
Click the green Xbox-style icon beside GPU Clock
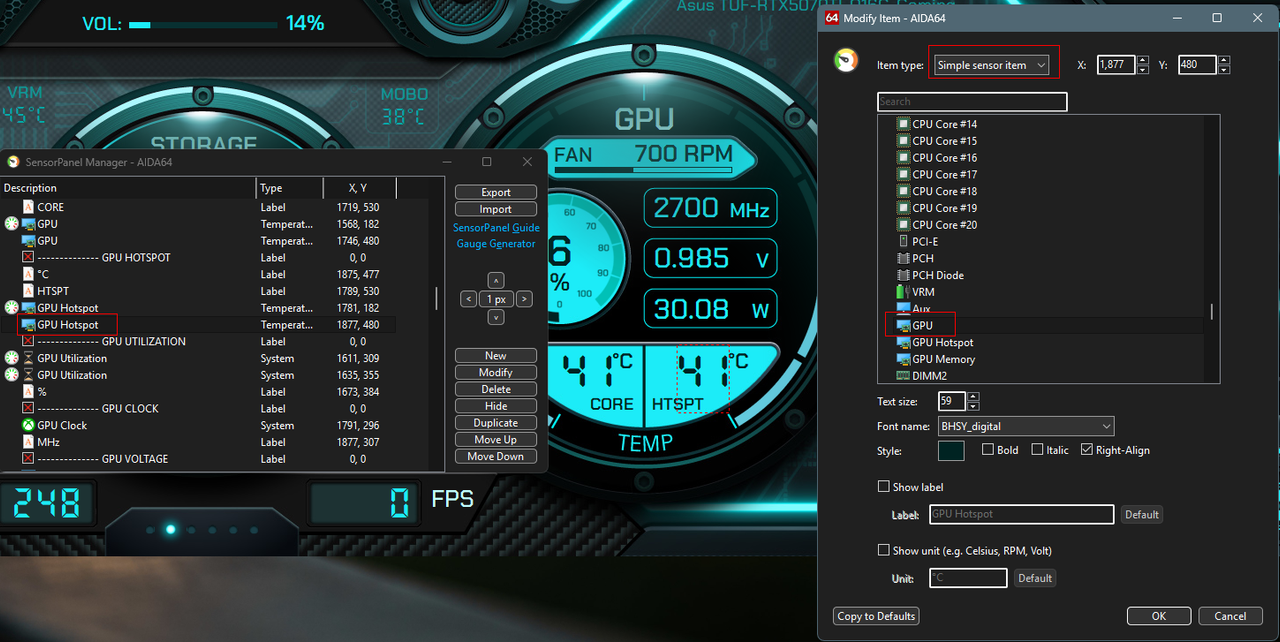tap(28, 425)
